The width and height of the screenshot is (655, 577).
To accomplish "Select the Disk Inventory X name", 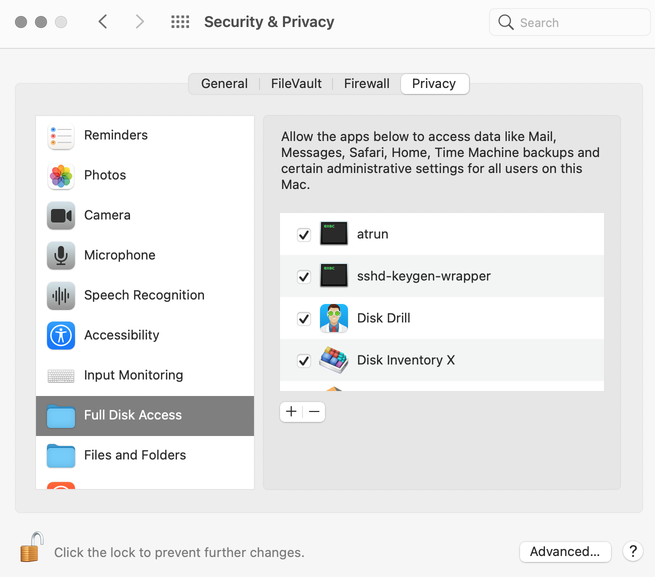I will pyautogui.click(x=406, y=360).
